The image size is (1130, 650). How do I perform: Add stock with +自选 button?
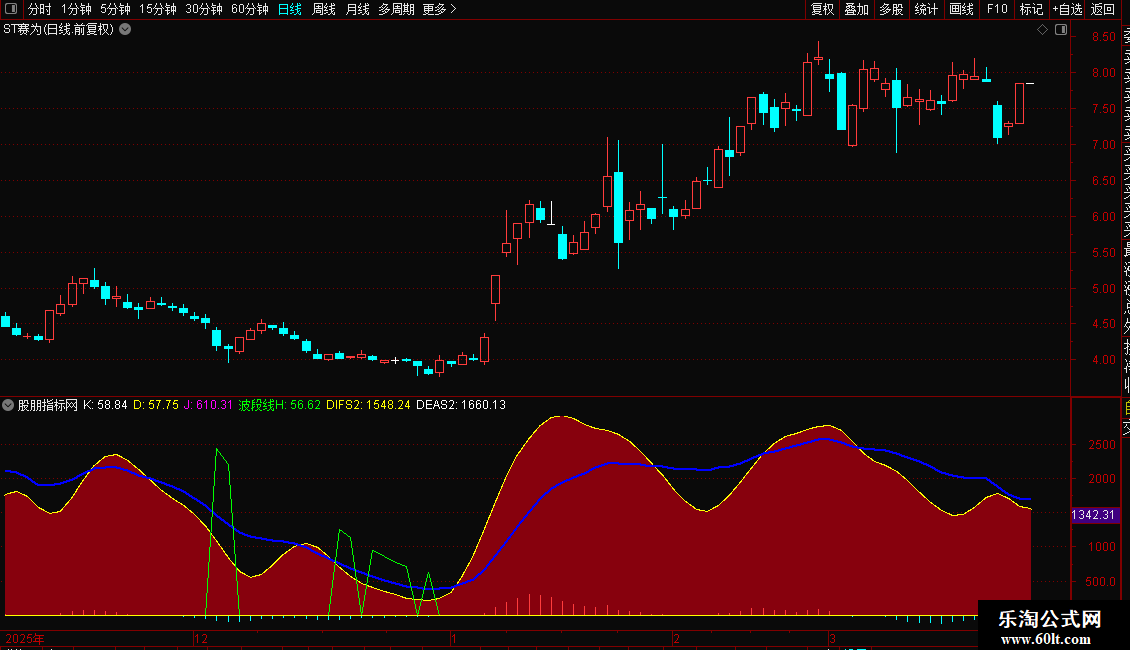(1068, 9)
